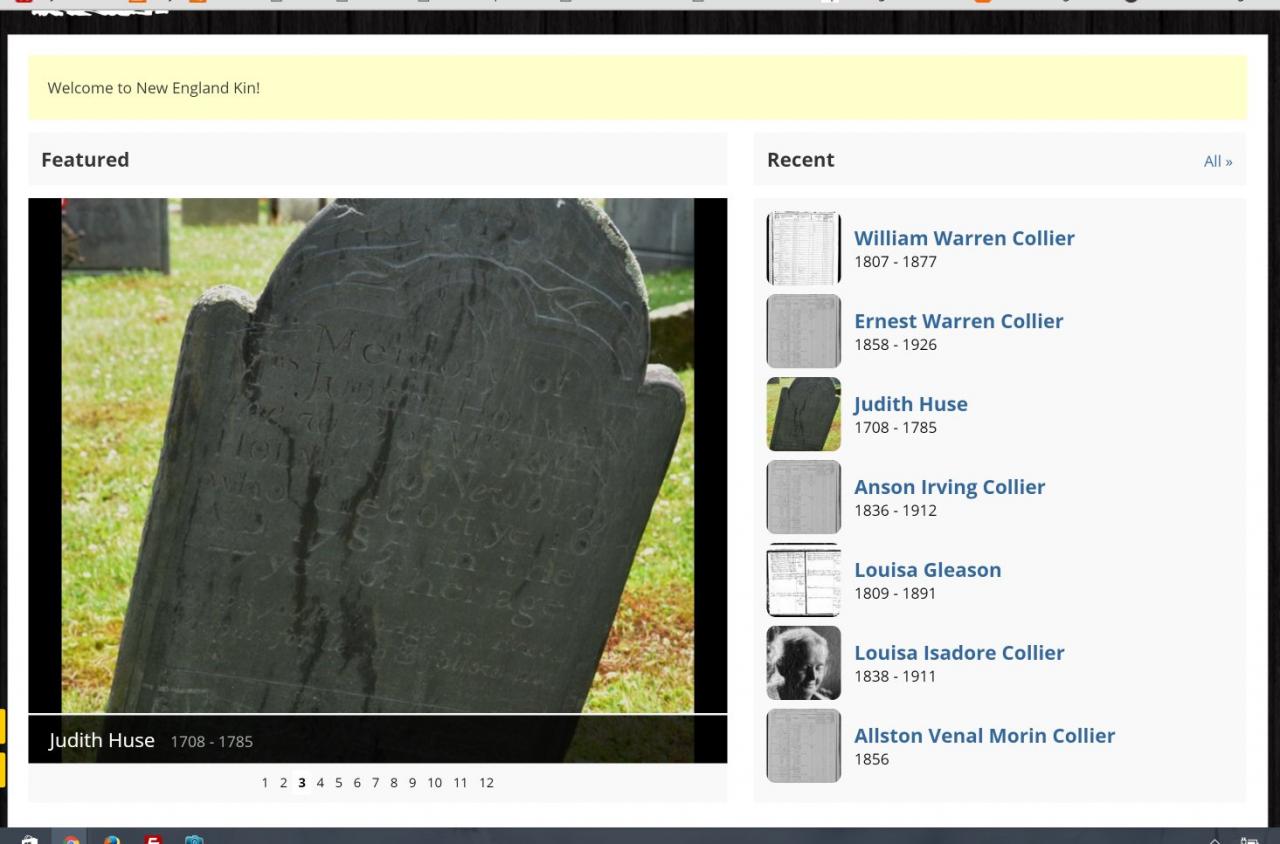Click the featured gravestone photo
1280x844 pixels.
(x=377, y=455)
